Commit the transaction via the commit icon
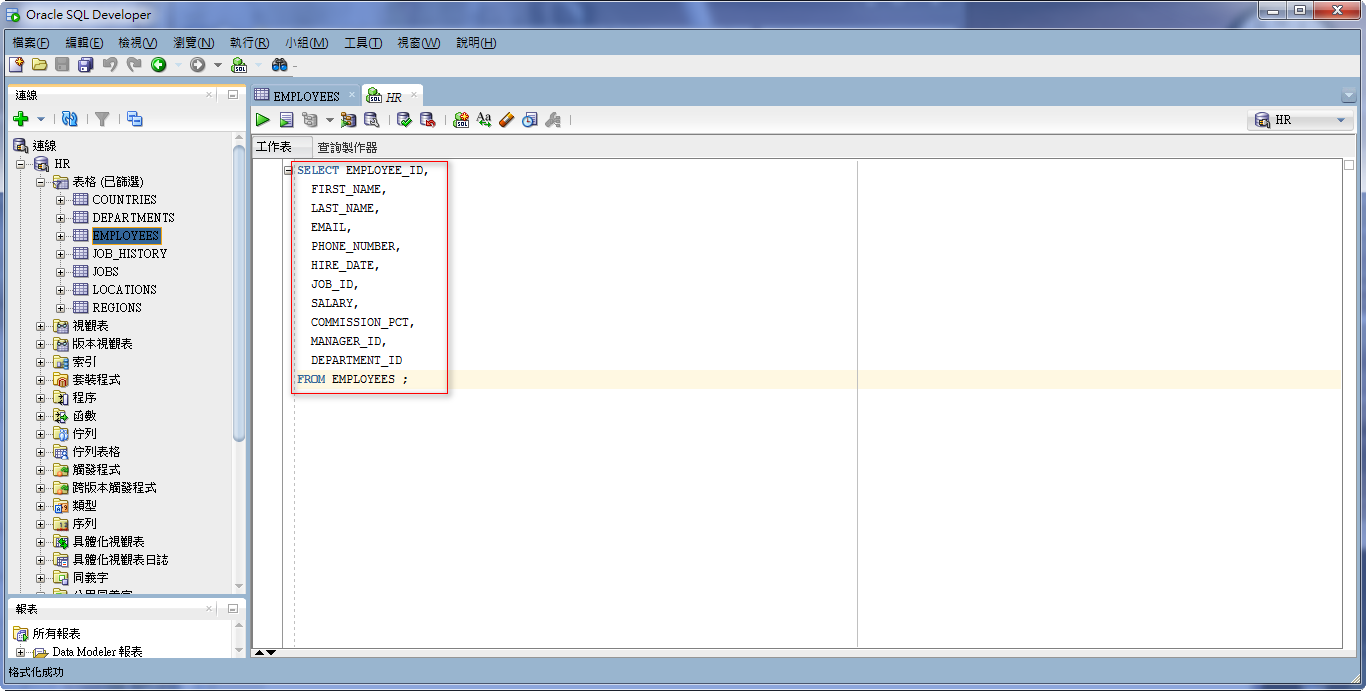 404,119
